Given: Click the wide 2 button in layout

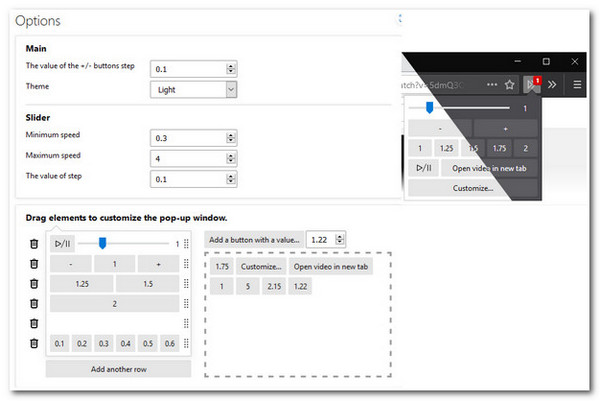Looking at the screenshot, I should coord(114,304).
